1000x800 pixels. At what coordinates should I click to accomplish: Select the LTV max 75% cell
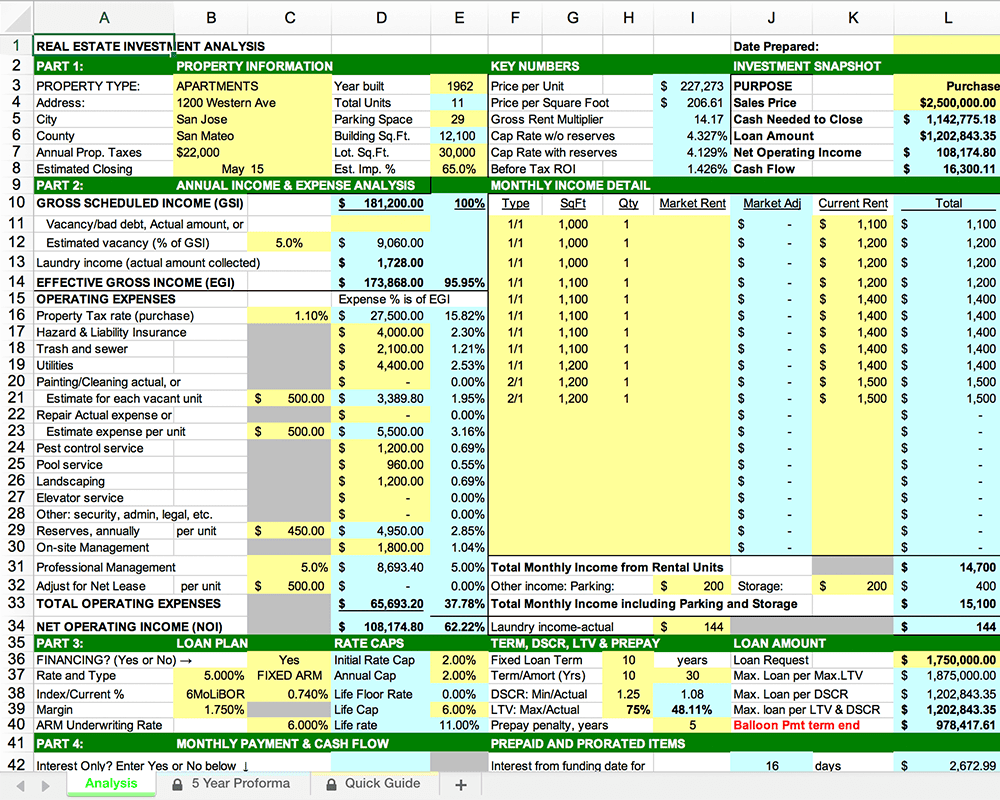[x=628, y=709]
